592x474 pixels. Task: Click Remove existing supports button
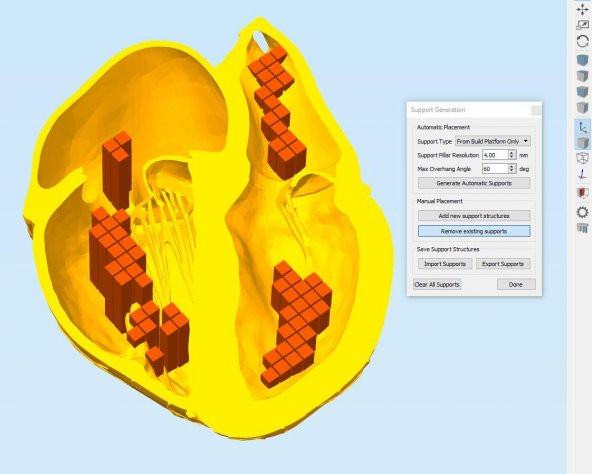point(474,231)
